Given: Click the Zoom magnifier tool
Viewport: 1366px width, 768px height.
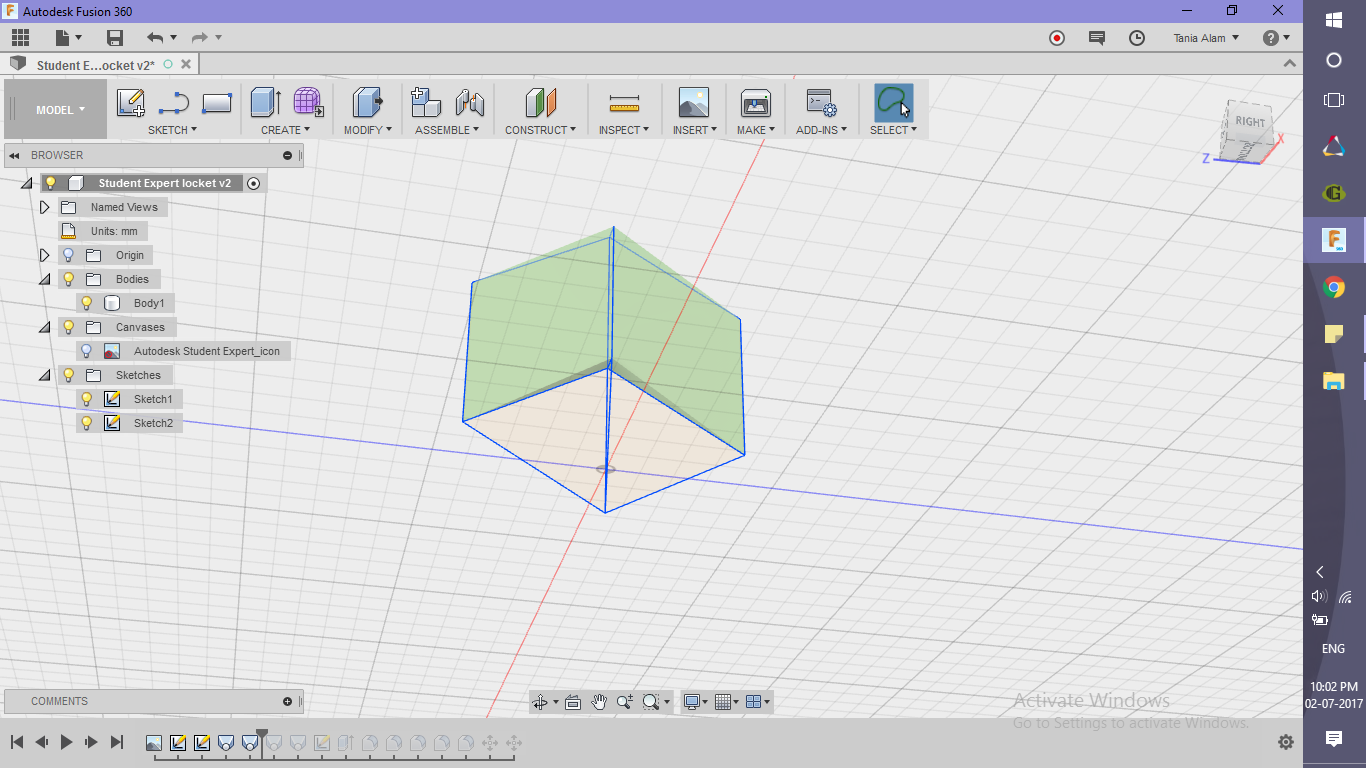Looking at the screenshot, I should (625, 702).
